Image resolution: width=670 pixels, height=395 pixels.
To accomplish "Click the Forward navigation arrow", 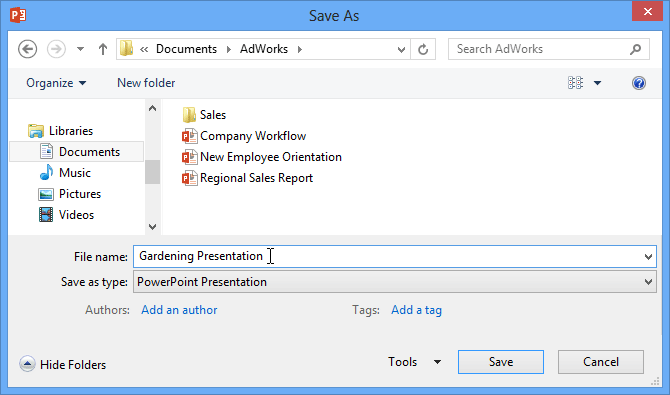I will pos(56,49).
